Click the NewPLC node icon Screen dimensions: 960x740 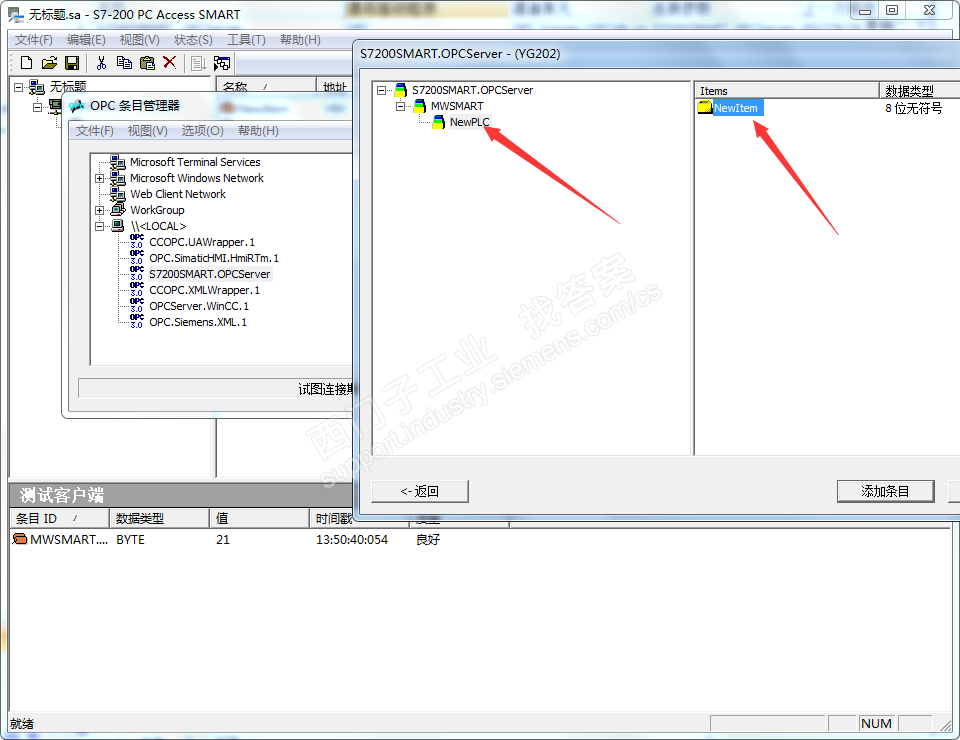439,122
